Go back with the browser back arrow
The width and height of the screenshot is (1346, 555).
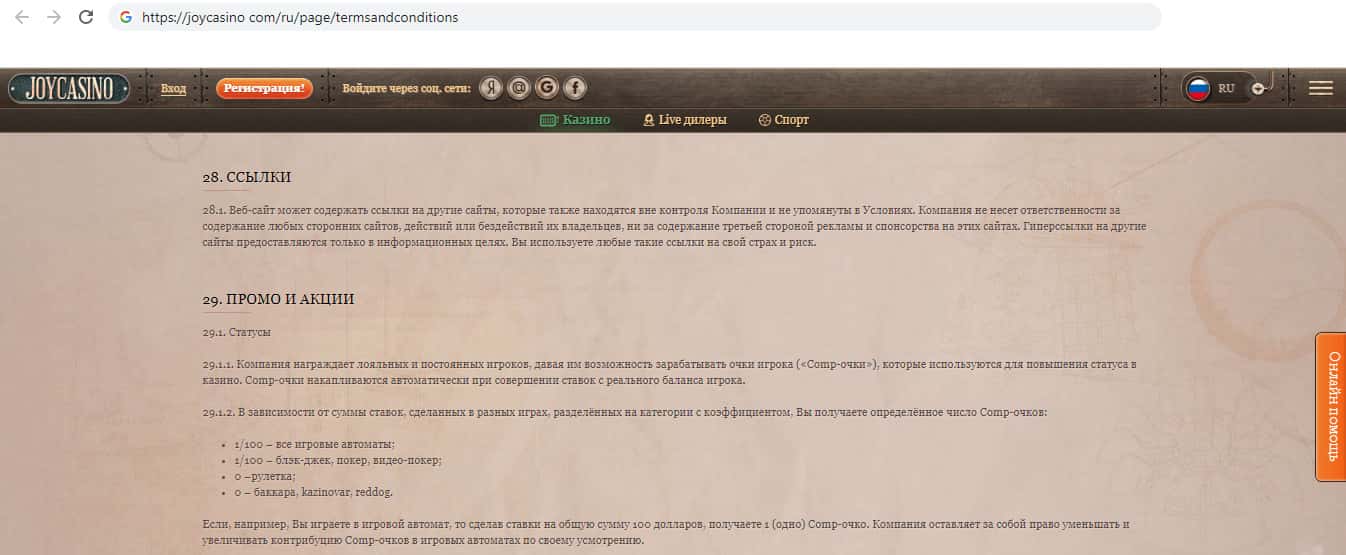(x=22, y=17)
